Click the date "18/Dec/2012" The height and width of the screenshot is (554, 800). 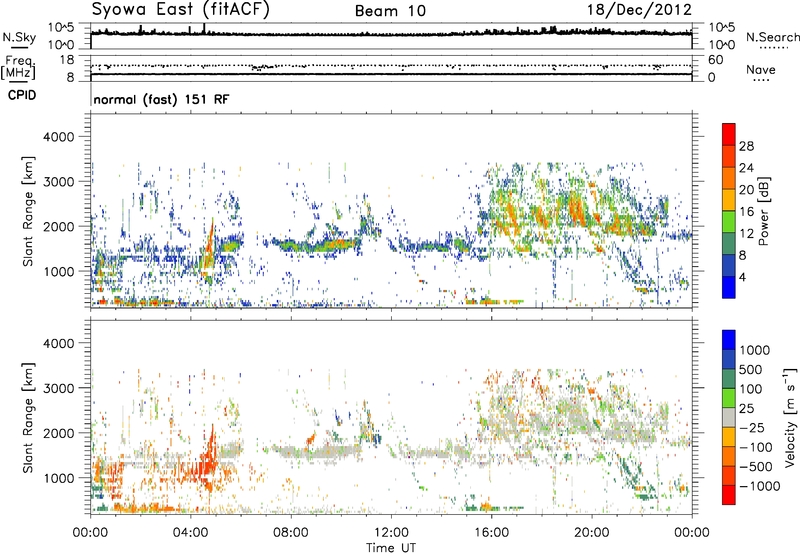pyautogui.click(x=639, y=9)
